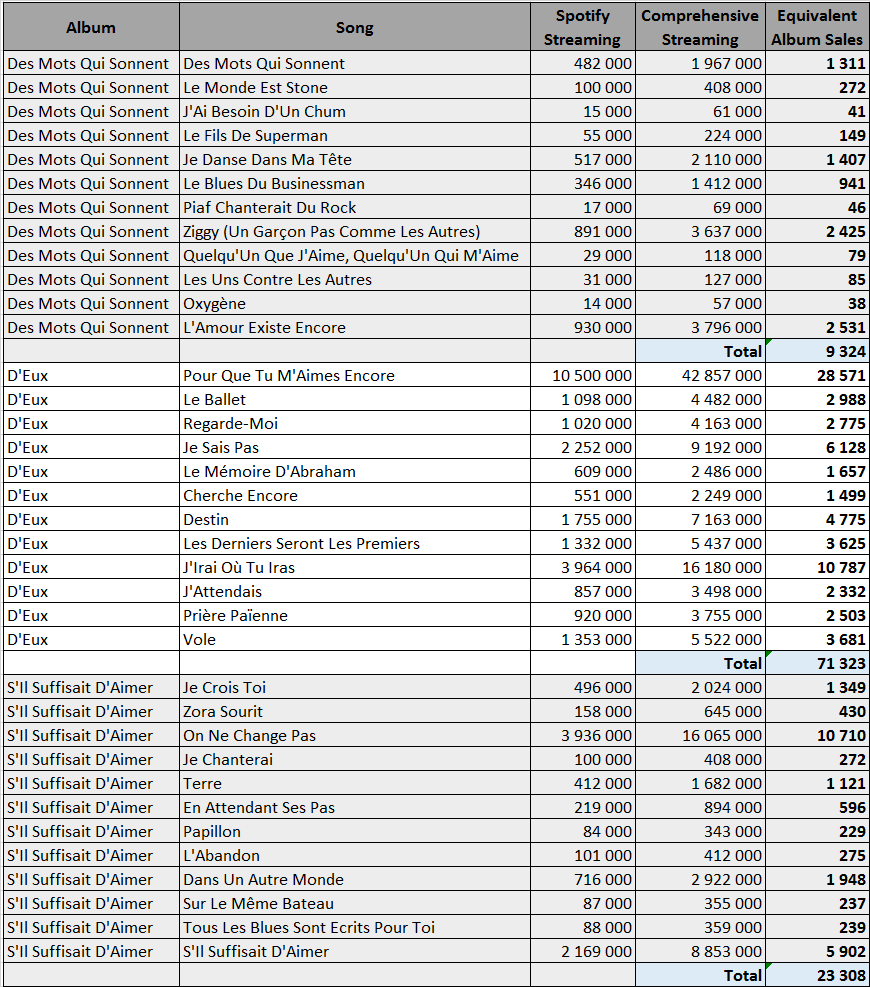Select song Tous Les Blues Sont Ecrits Pour Toi

354,927
